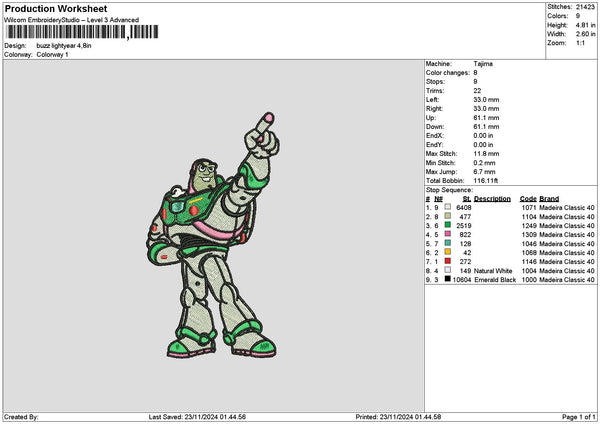Click thread code "1068"
The image size is (600, 424).
(x=529, y=253)
